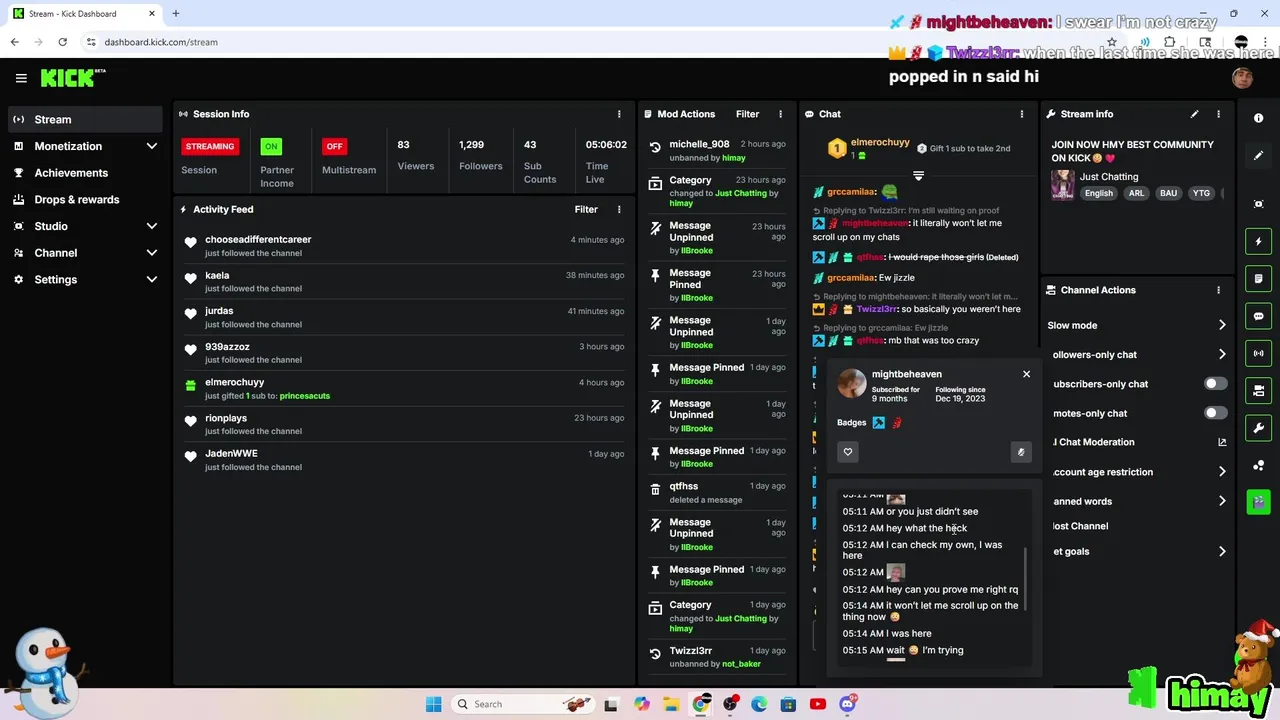The height and width of the screenshot is (720, 1280).
Task: Open Activity Feed three-dot menu
Action: (619, 209)
